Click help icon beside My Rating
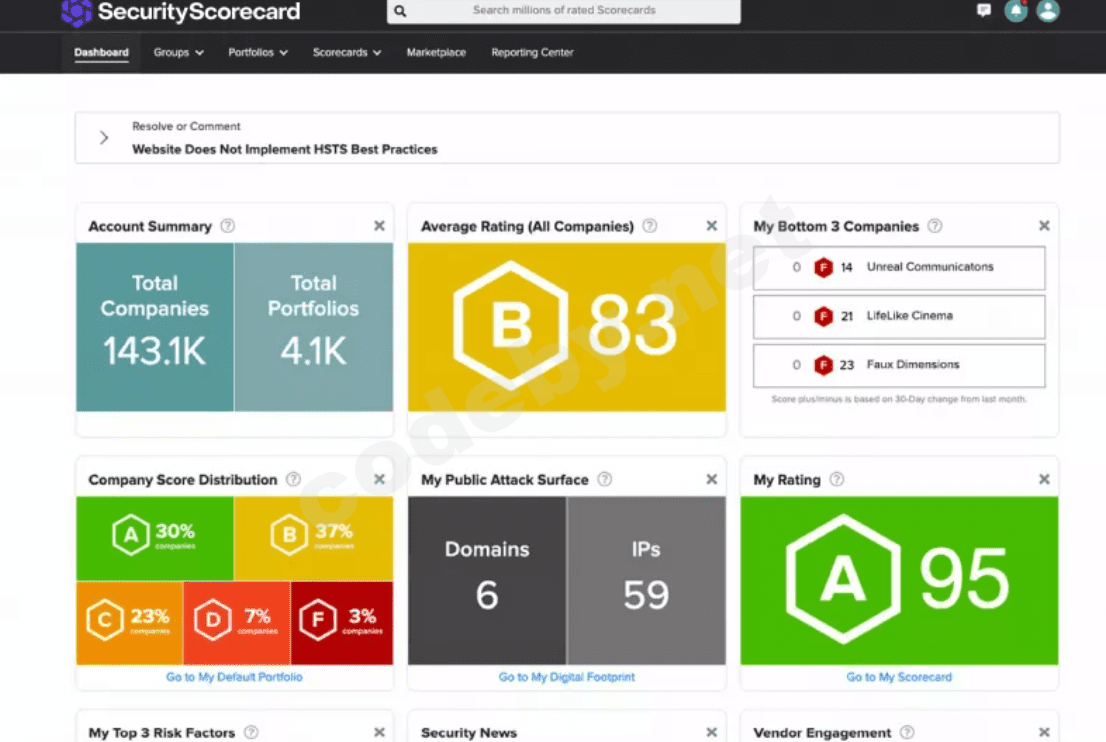This screenshot has width=1106, height=742. [837, 480]
